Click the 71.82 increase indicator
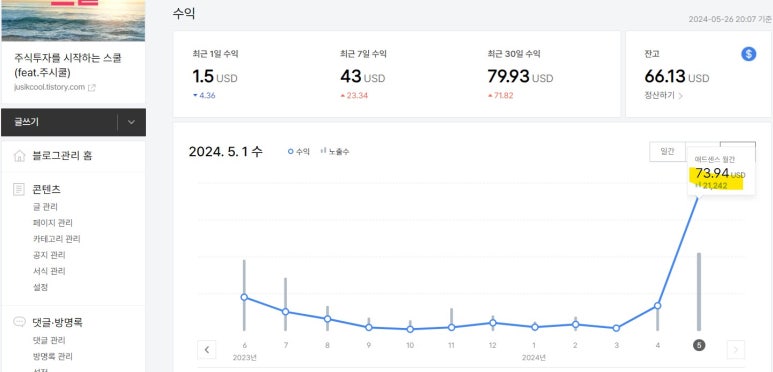The width and height of the screenshot is (773, 372). coord(500,96)
